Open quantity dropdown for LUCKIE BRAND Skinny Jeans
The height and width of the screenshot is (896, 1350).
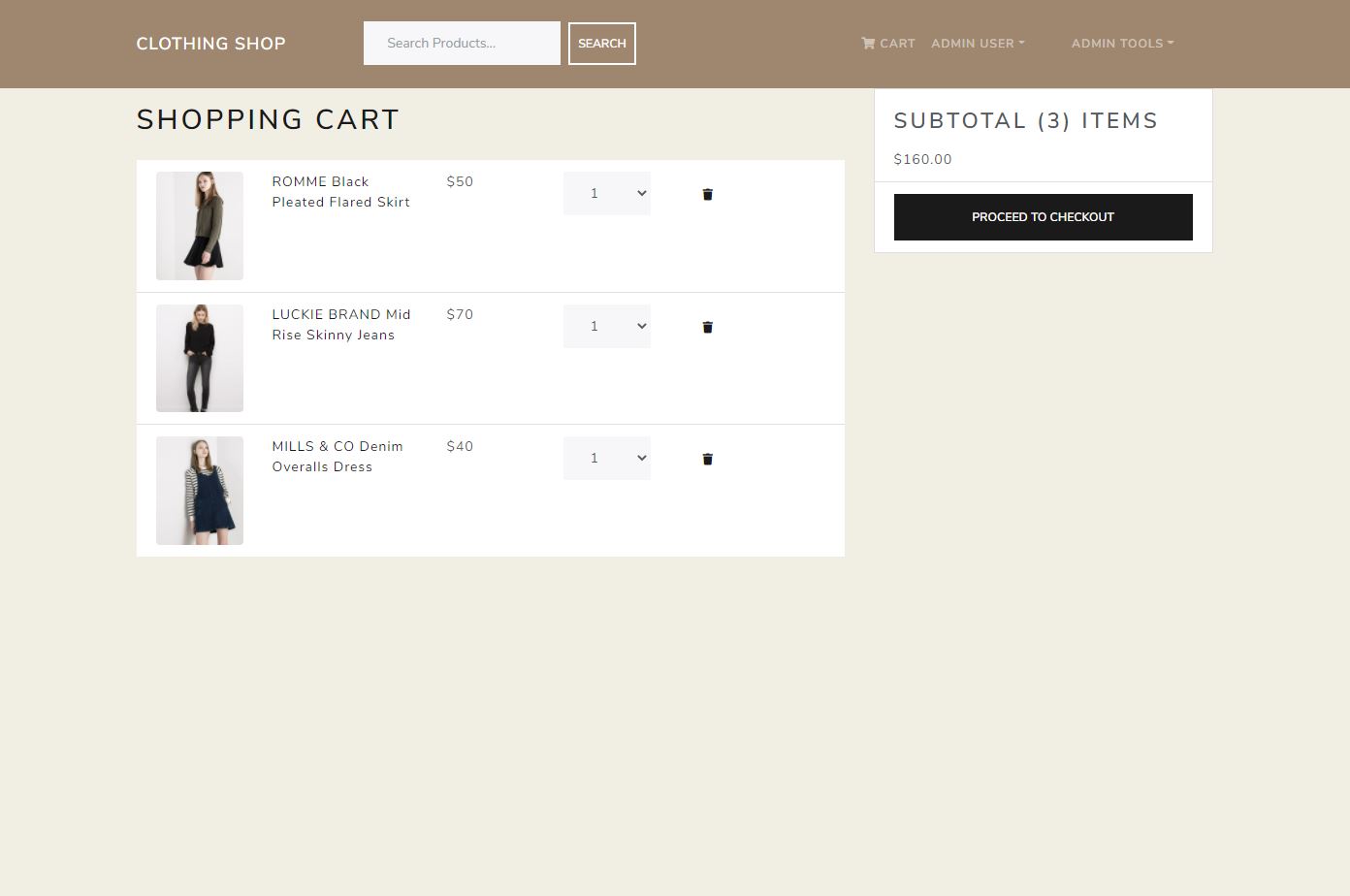pyautogui.click(x=607, y=326)
